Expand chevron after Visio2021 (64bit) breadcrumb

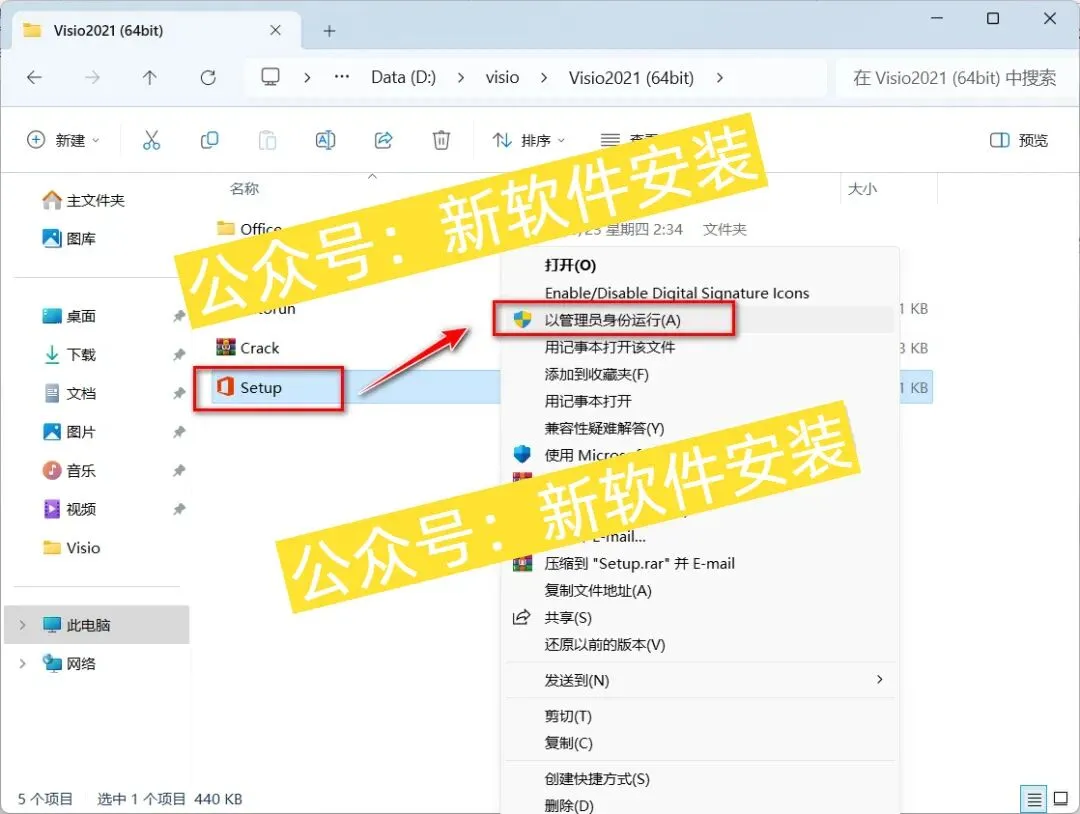[720, 78]
